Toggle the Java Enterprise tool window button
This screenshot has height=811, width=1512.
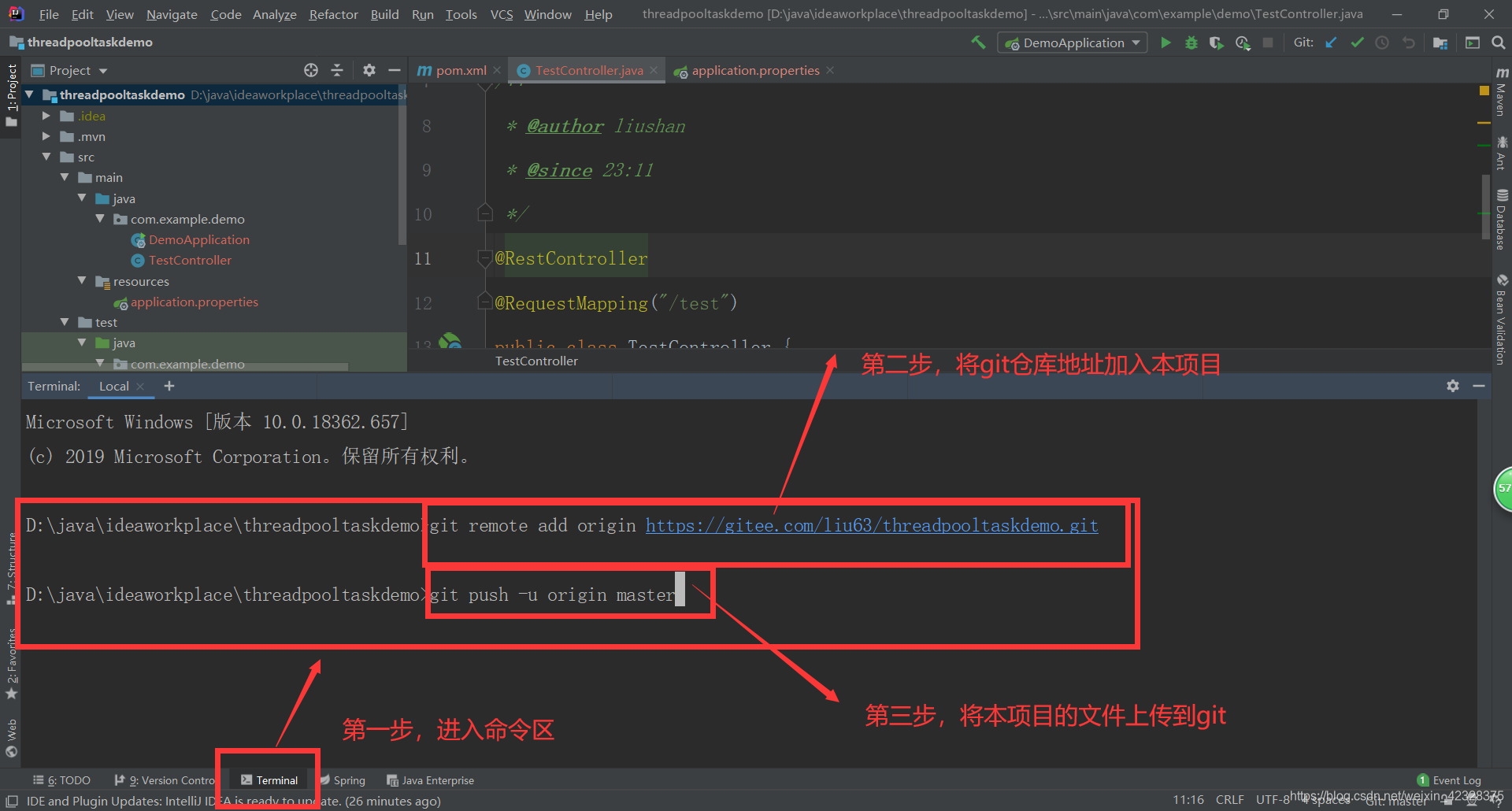click(x=430, y=780)
